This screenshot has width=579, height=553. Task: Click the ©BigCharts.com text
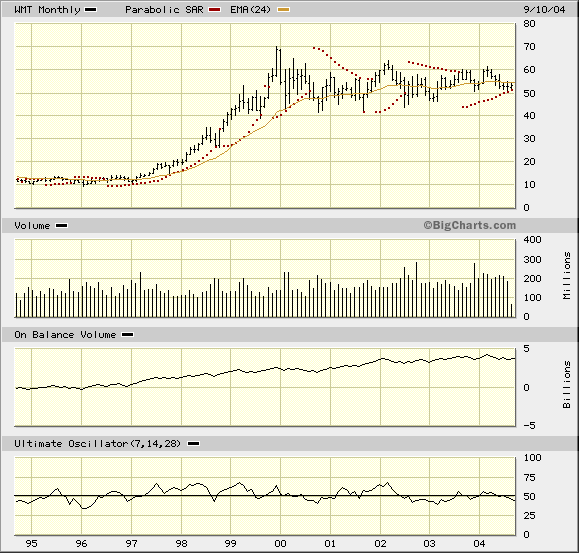pos(469,225)
